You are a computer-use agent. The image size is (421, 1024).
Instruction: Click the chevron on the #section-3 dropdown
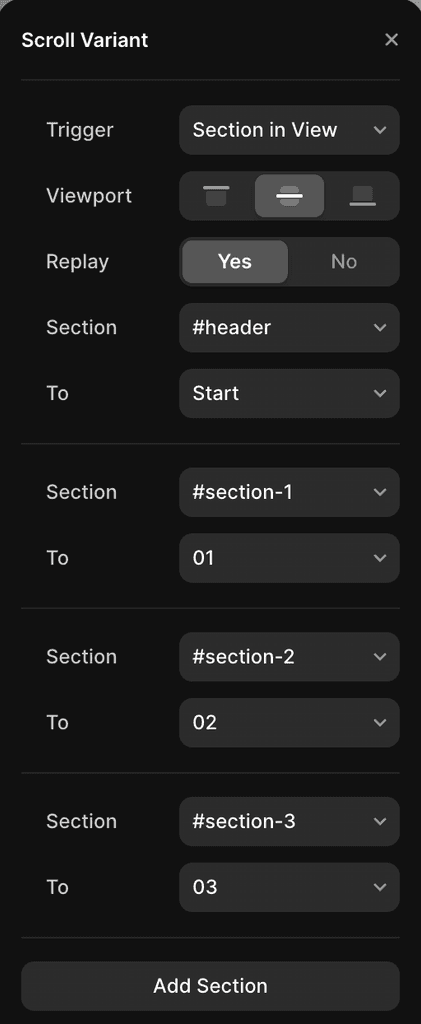click(x=380, y=822)
